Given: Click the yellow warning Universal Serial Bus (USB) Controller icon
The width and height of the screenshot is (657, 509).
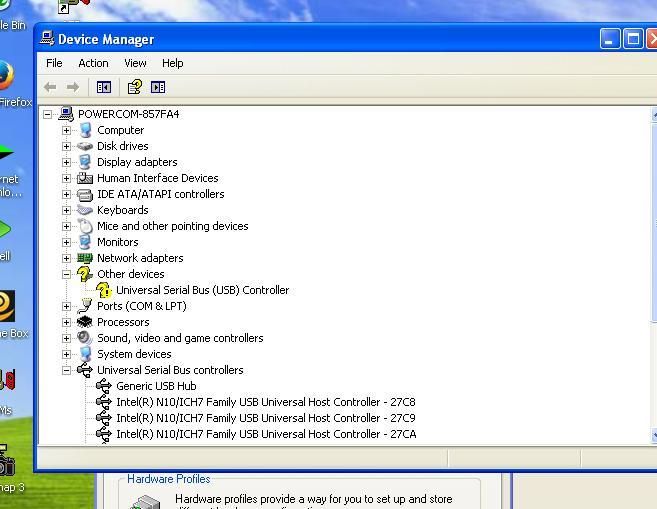Looking at the screenshot, I should (x=104, y=290).
